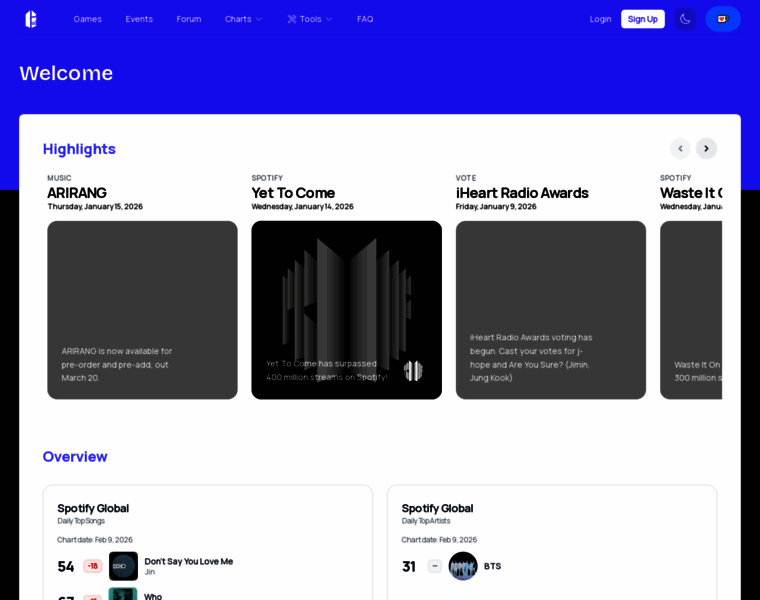
Task: Open the Yet To Come highlight card
Action: click(x=346, y=310)
